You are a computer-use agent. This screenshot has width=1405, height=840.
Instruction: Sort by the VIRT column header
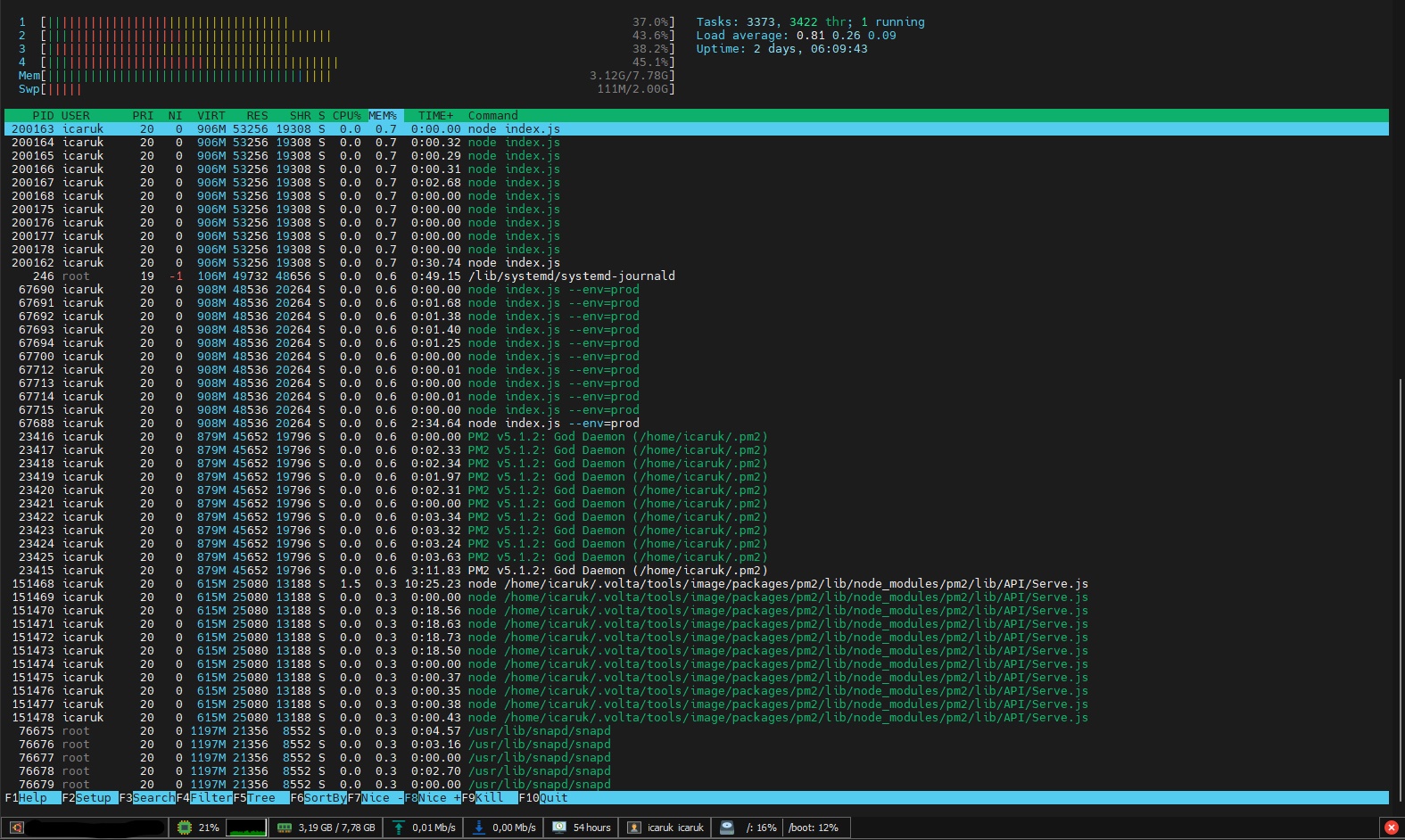[x=211, y=116]
